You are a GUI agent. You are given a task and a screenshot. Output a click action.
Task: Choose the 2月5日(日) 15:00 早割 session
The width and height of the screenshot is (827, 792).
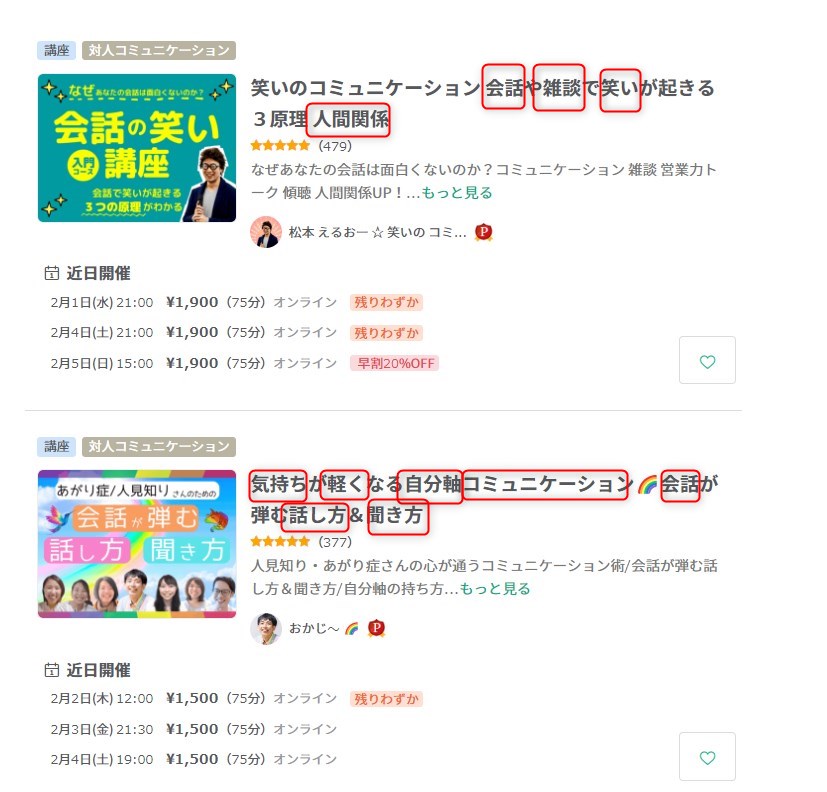point(244,363)
